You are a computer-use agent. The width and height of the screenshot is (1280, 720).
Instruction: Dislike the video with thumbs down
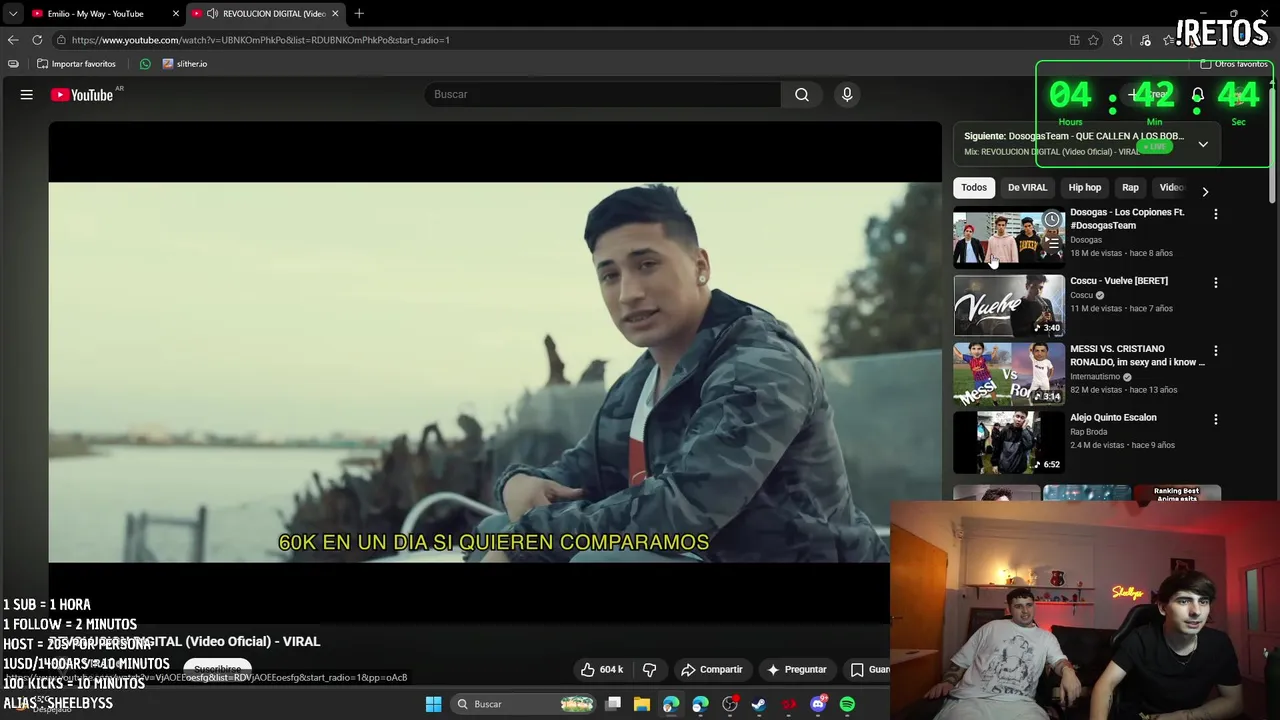pos(649,669)
